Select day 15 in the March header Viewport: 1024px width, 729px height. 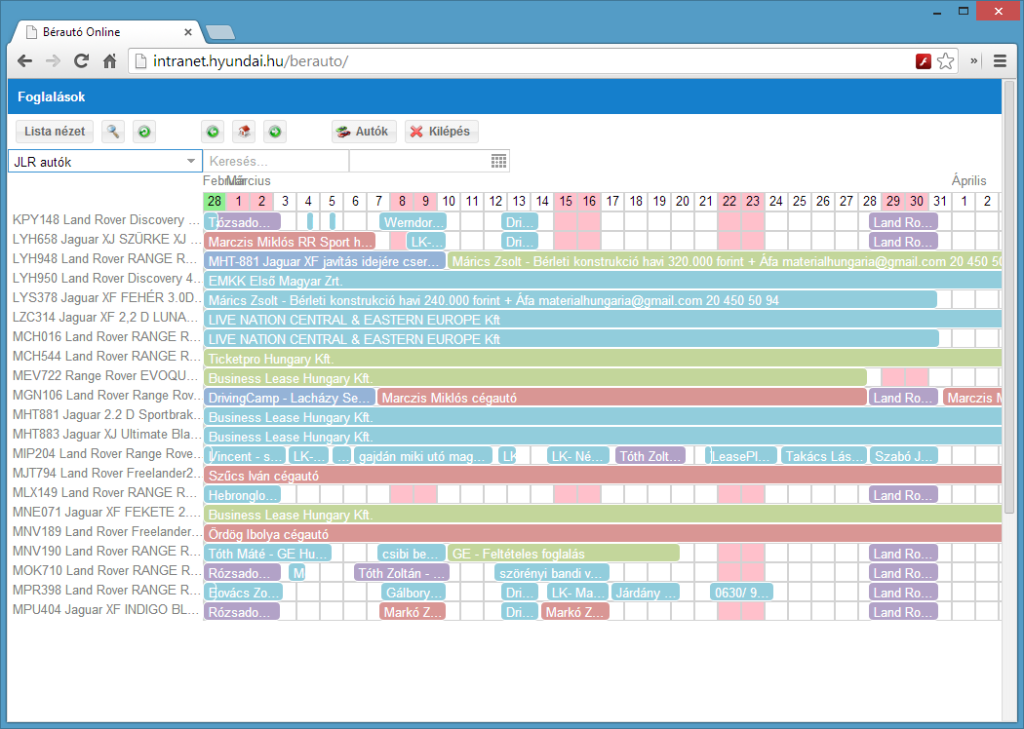pyautogui.click(x=566, y=201)
